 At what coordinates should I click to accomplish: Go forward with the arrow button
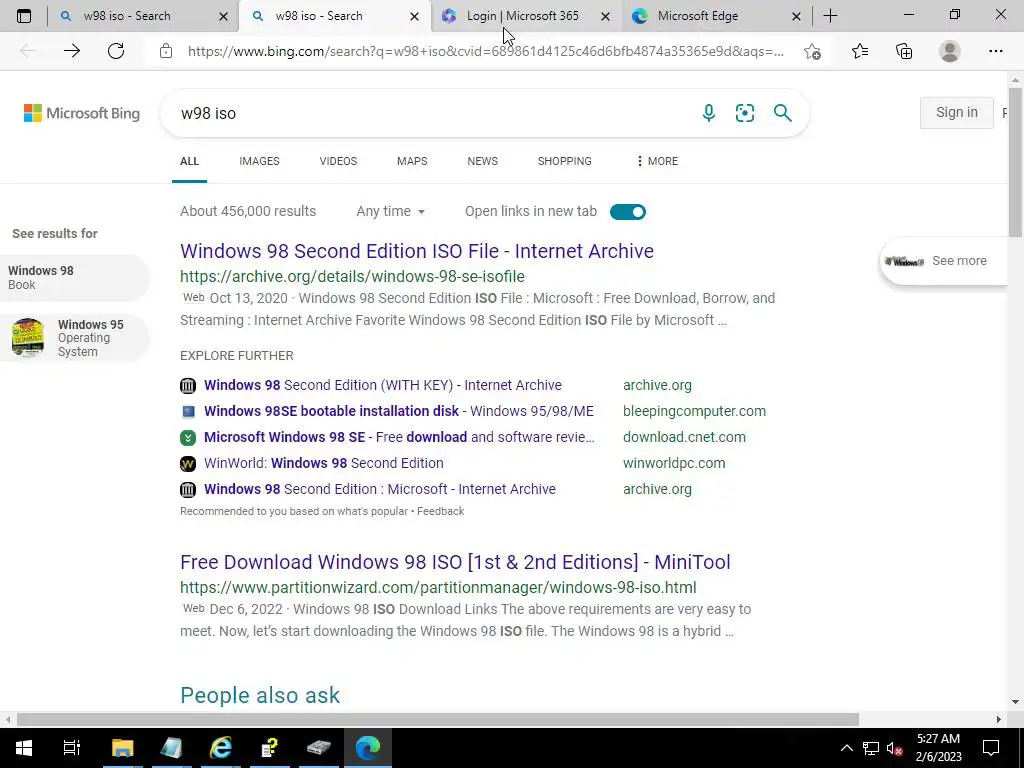(72, 51)
